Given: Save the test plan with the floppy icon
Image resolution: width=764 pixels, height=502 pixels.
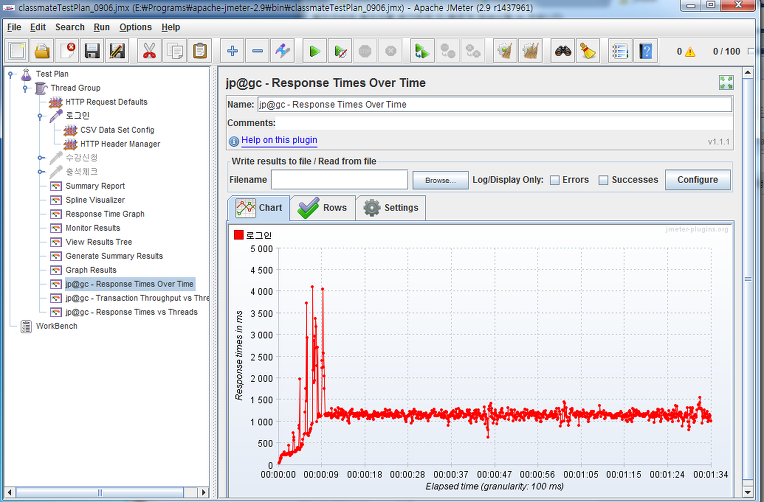Looking at the screenshot, I should point(92,51).
